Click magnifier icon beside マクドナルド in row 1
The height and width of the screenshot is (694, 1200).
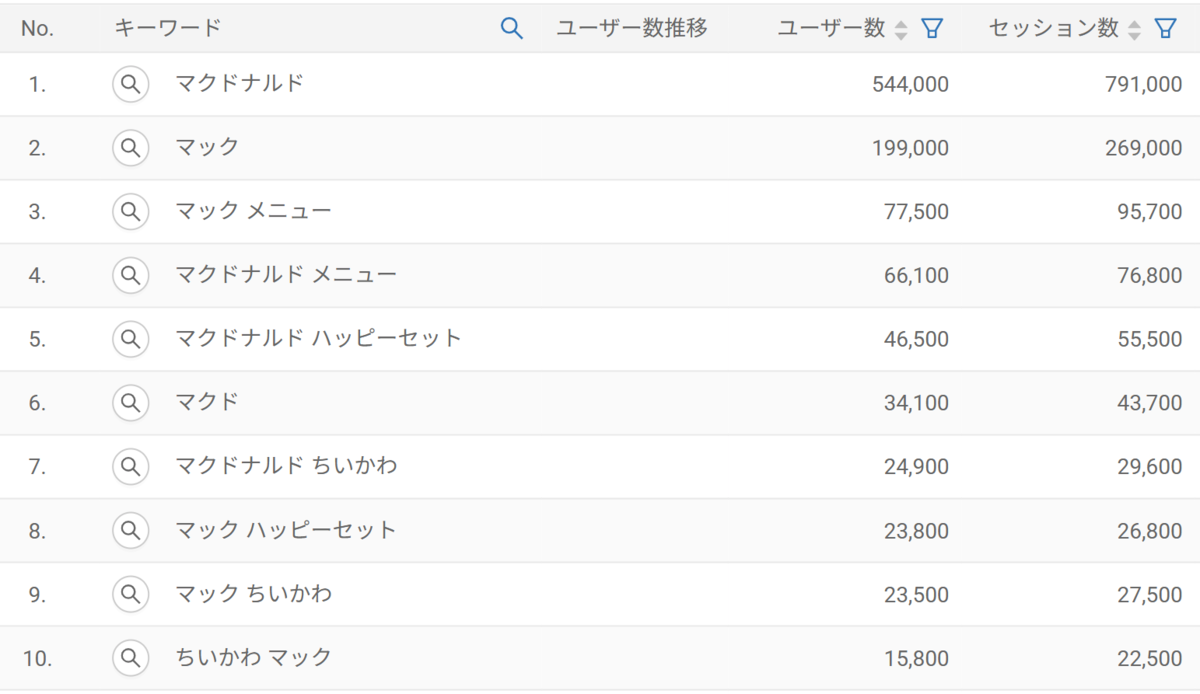point(130,85)
